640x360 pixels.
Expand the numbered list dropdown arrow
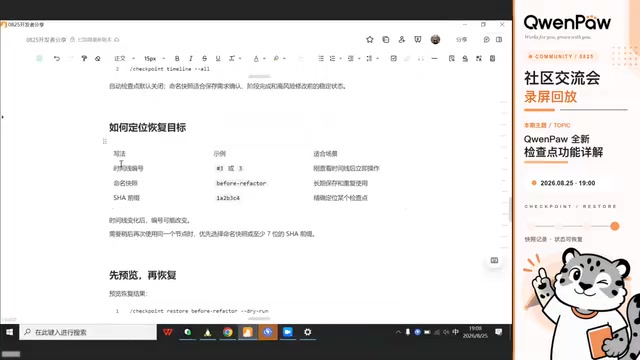[340, 59]
